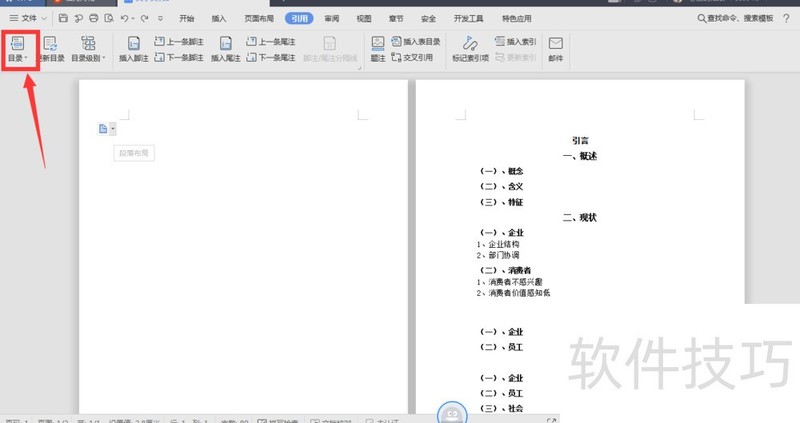Click the print icon in quick toolbar
The image size is (800, 423).
click(93, 18)
